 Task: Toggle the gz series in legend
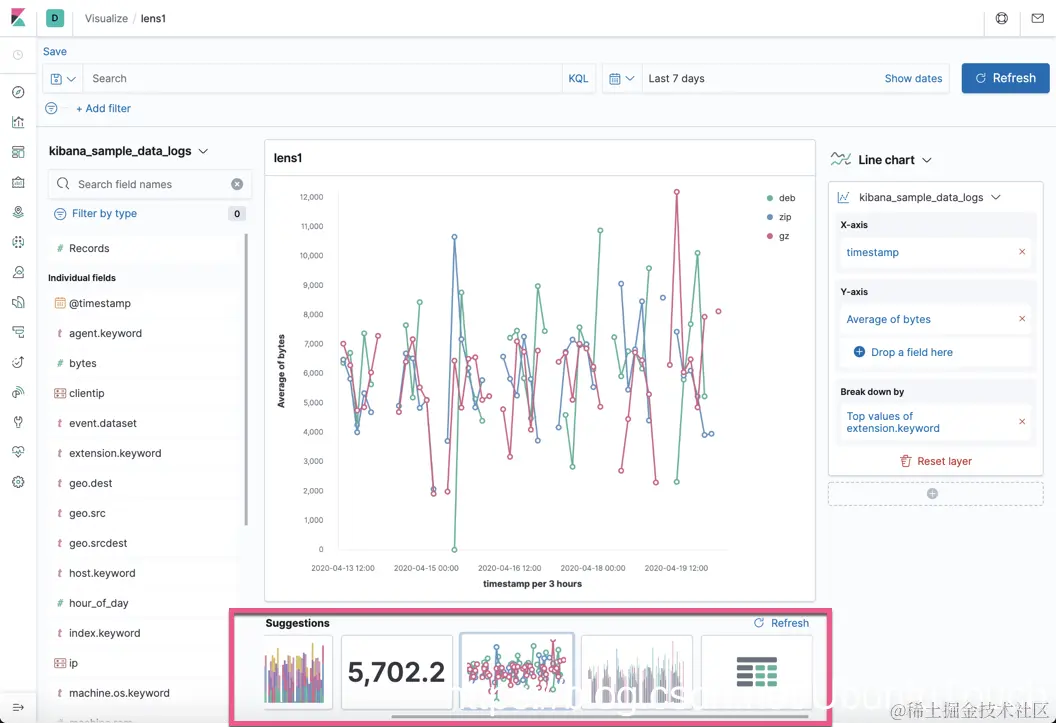778,236
